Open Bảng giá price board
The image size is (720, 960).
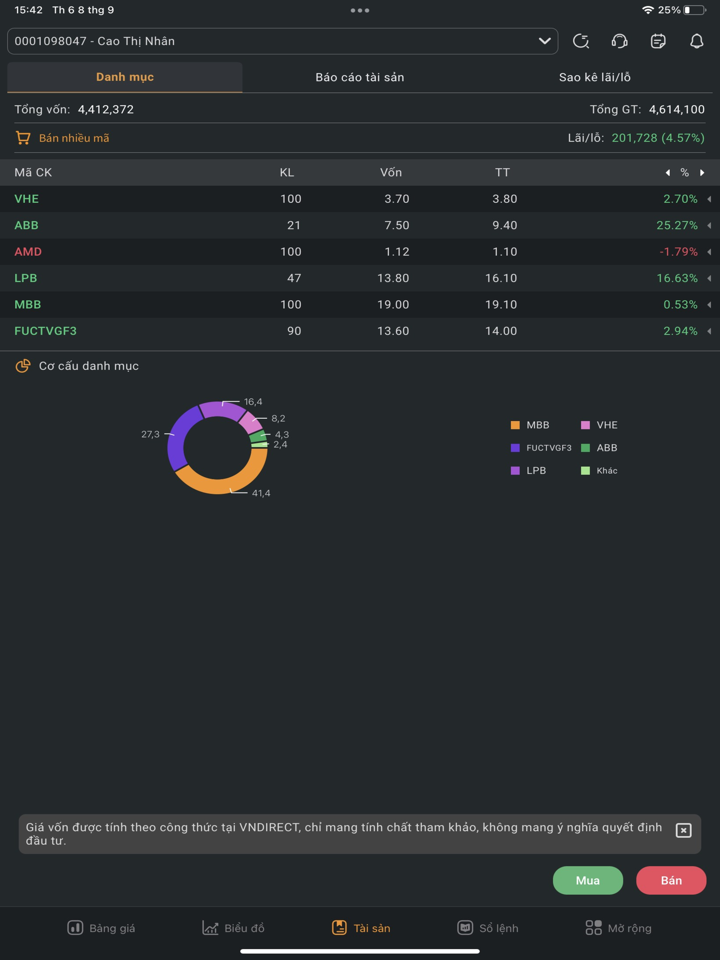[101, 928]
